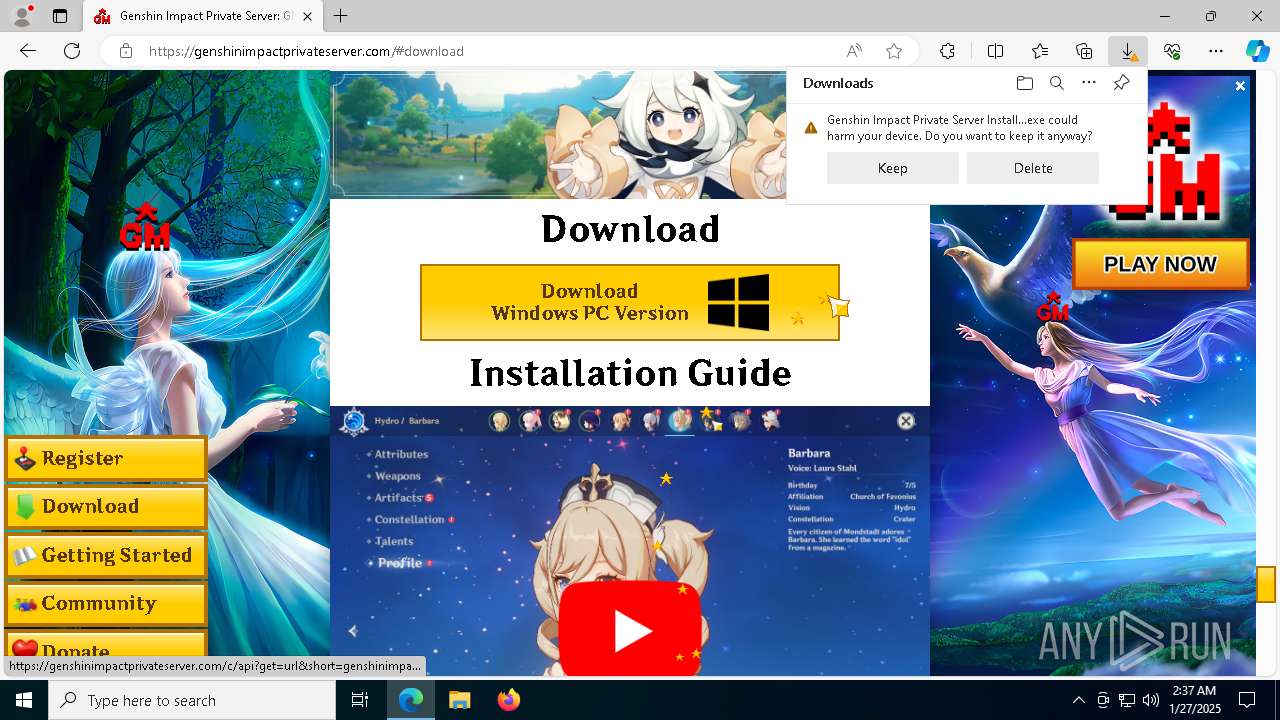Image resolution: width=1280 pixels, height=720 pixels.
Task: Add this page to favorites
Action: pyautogui.click(x=894, y=51)
